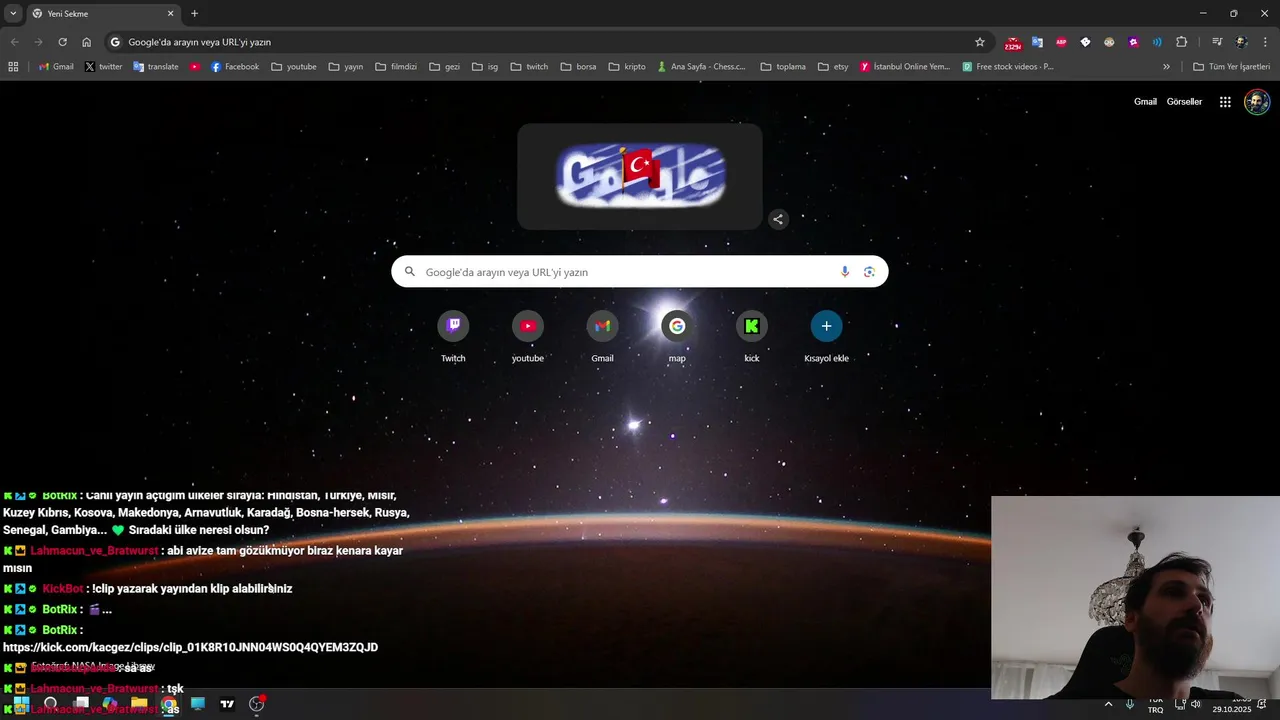Open the bookmarks apps grid shortcut

pos(13,67)
